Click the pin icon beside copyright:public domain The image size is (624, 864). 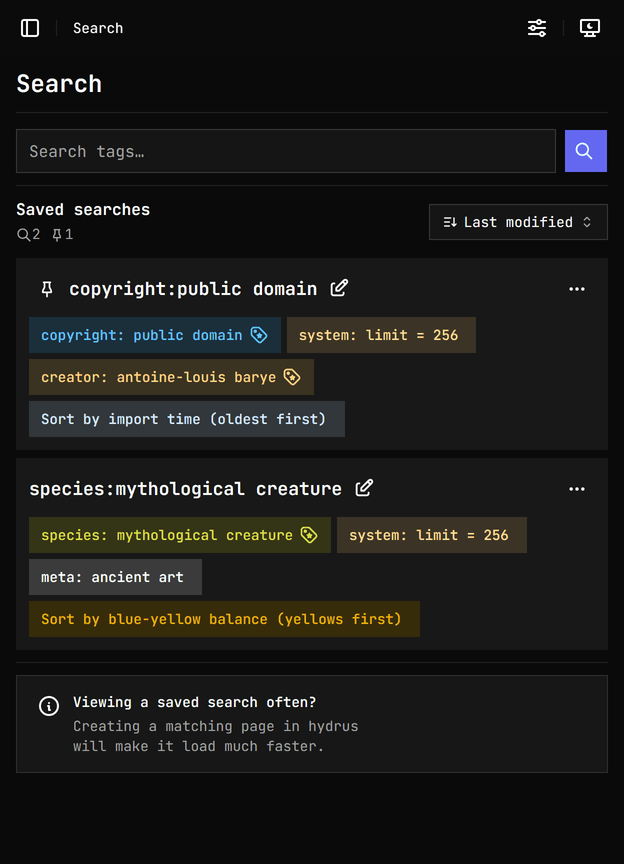click(47, 289)
